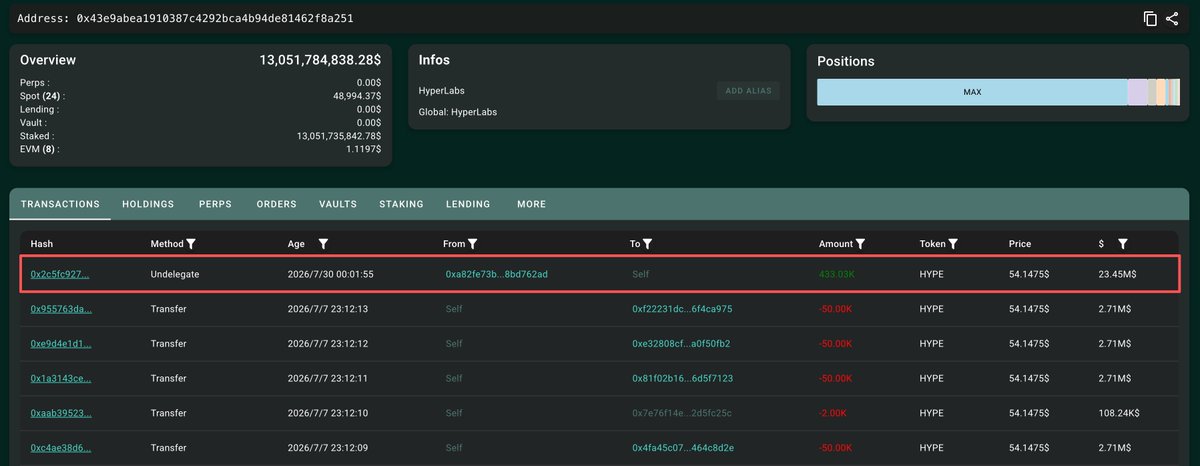Open the Orders tab
The width and height of the screenshot is (1200, 466).
[276, 204]
